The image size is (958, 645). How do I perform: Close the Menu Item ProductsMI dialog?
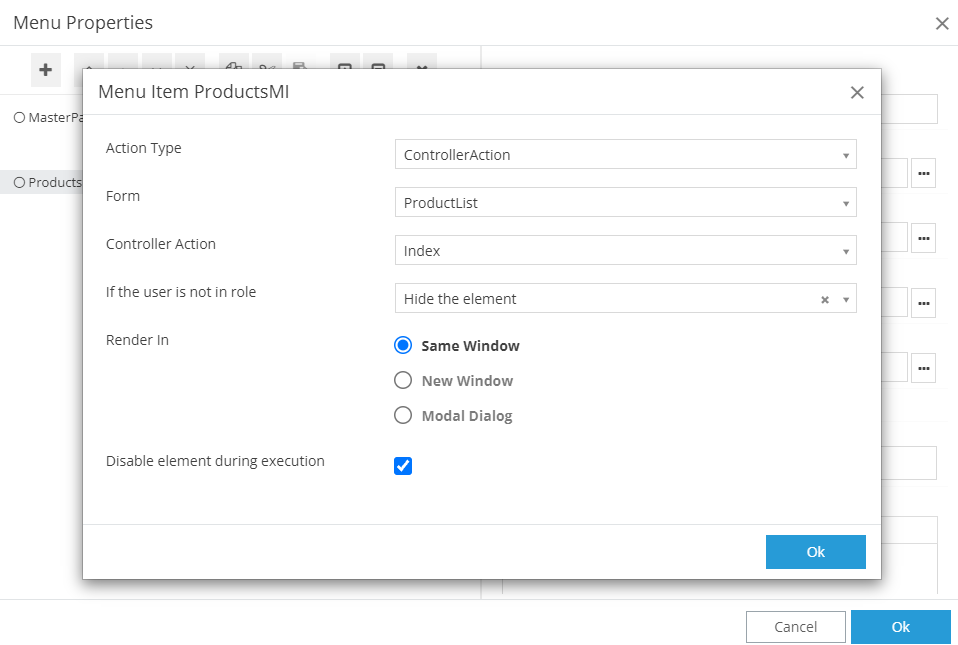point(856,93)
